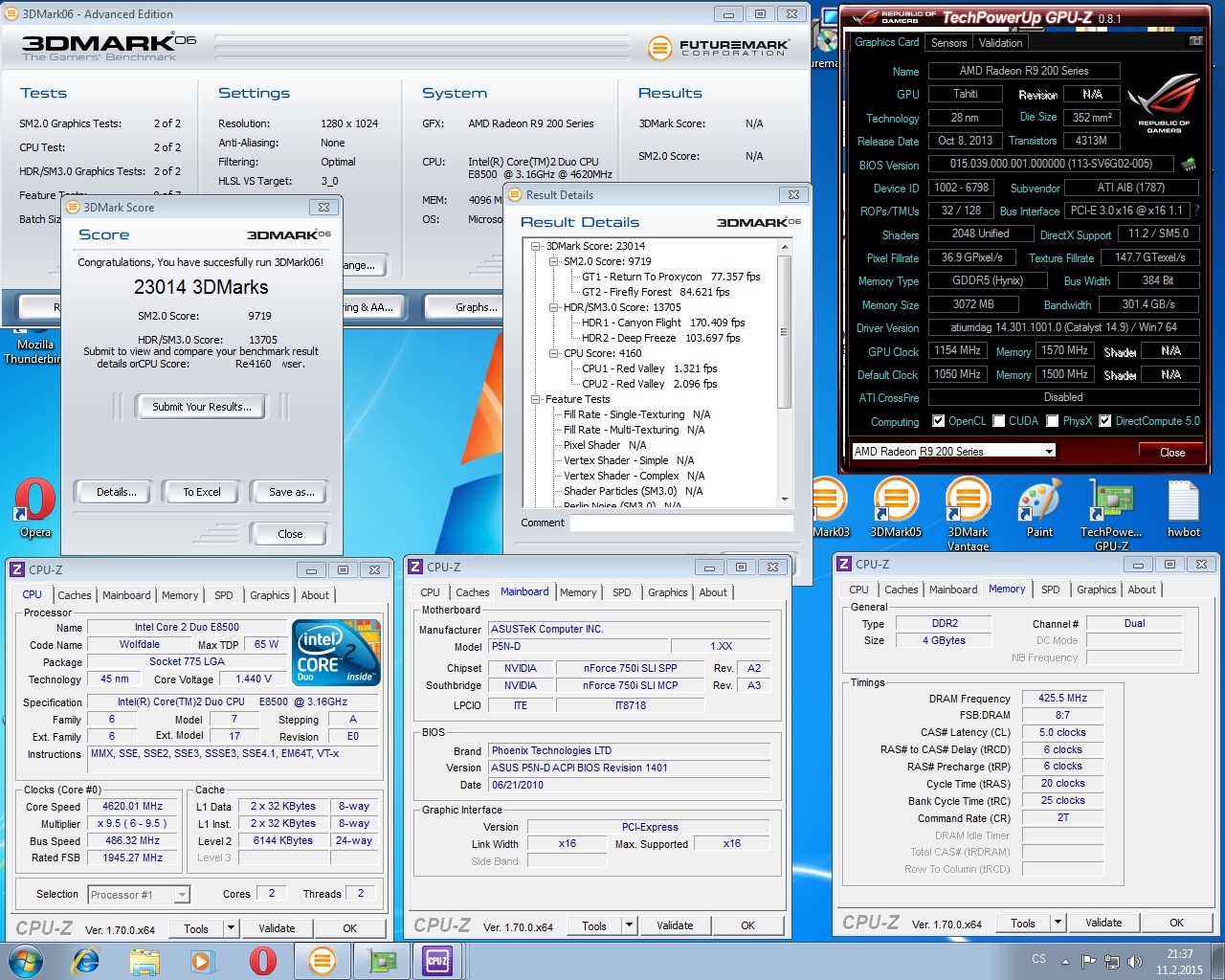Image resolution: width=1225 pixels, height=980 pixels.
Task: Check the PhysX checkbox in GPU-Z
Action: pyautogui.click(x=1053, y=421)
